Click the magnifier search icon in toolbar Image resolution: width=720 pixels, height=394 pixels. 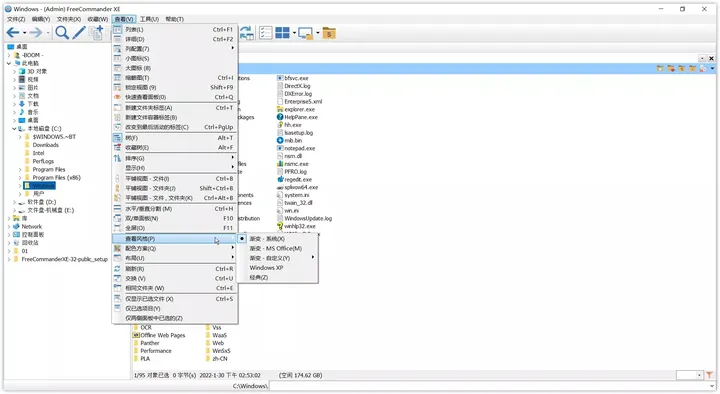(x=62, y=33)
